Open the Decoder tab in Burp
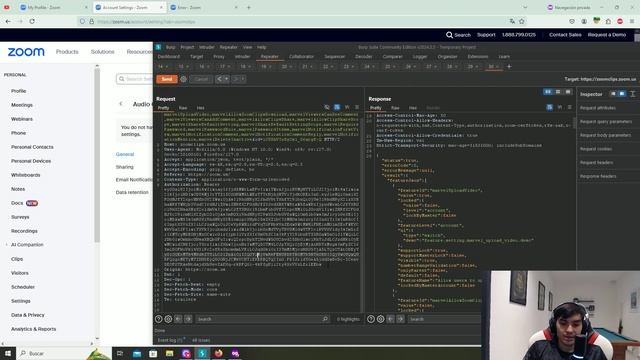This screenshot has width=640, height=360. [363, 57]
